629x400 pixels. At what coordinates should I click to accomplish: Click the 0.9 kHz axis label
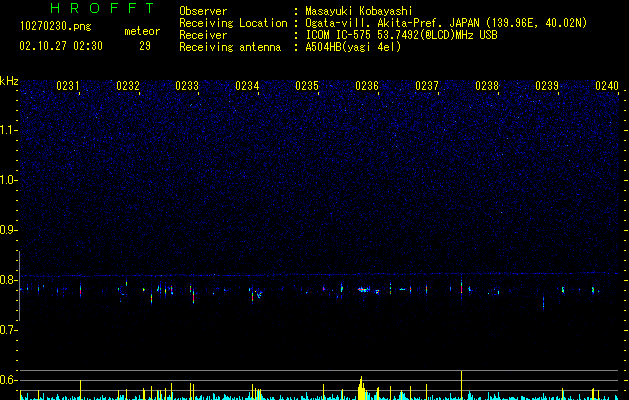[8, 230]
